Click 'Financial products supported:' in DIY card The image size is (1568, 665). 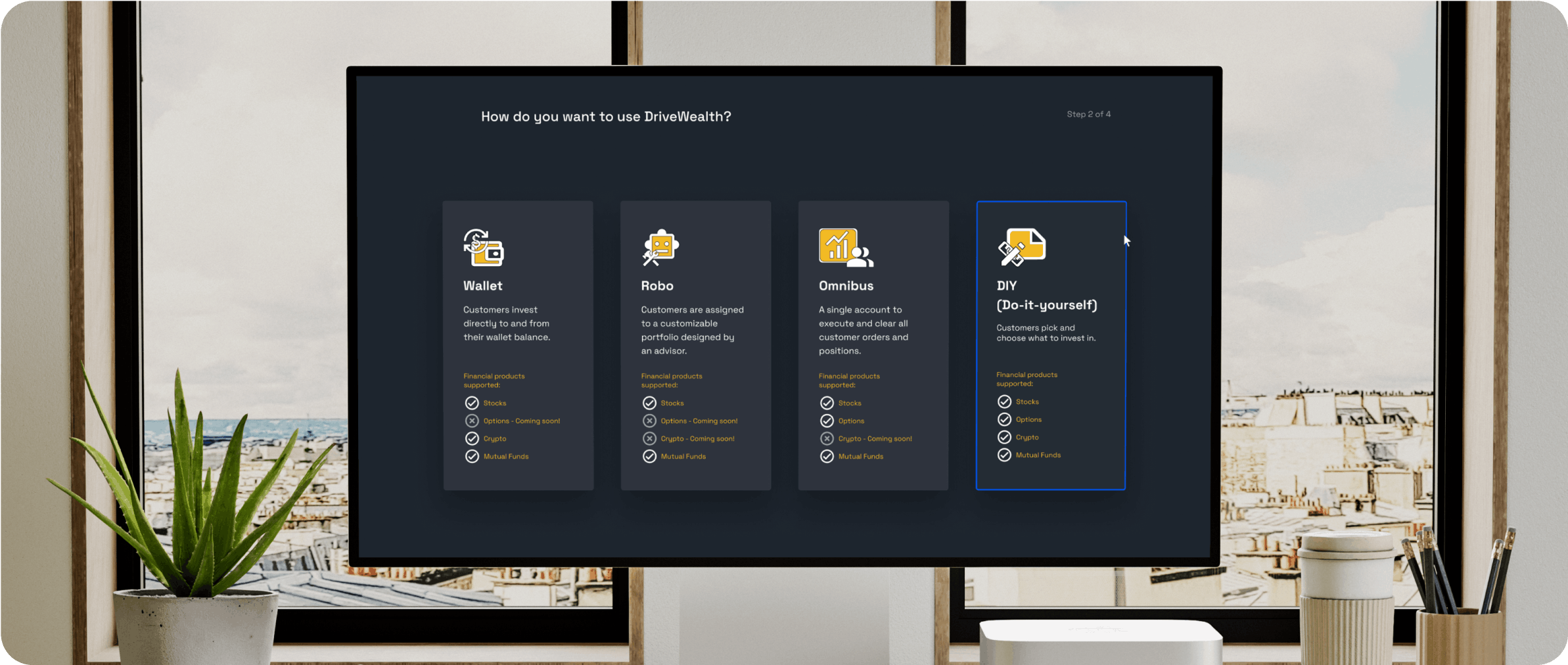click(1026, 379)
